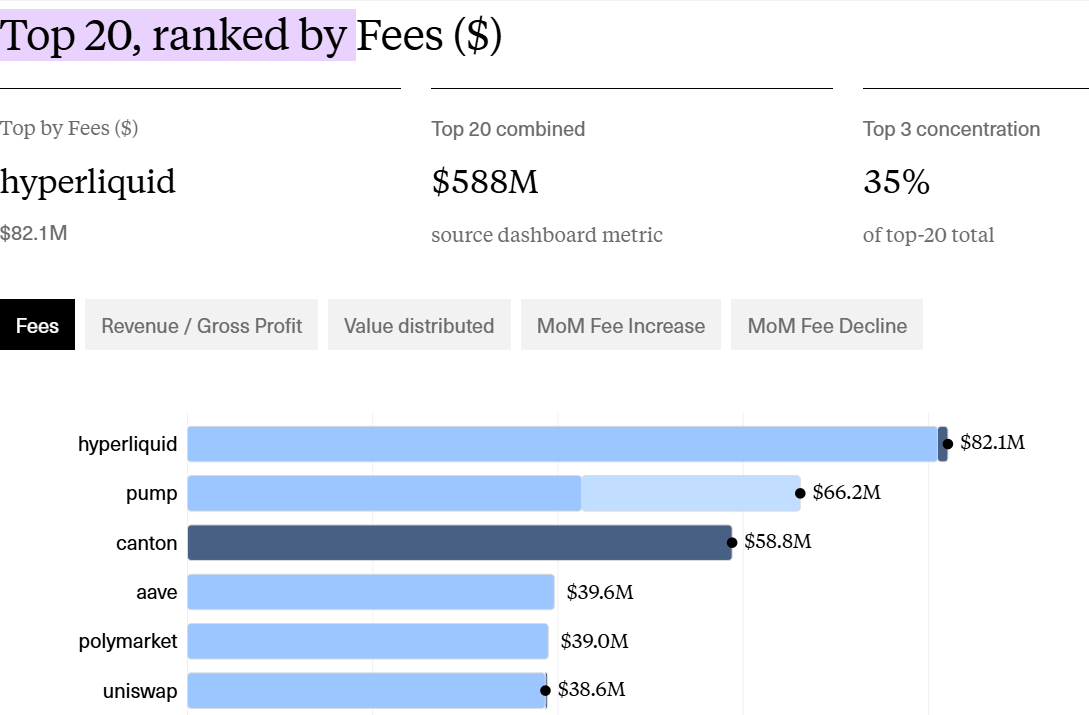Click the $38.6M value label

pyautogui.click(x=592, y=689)
